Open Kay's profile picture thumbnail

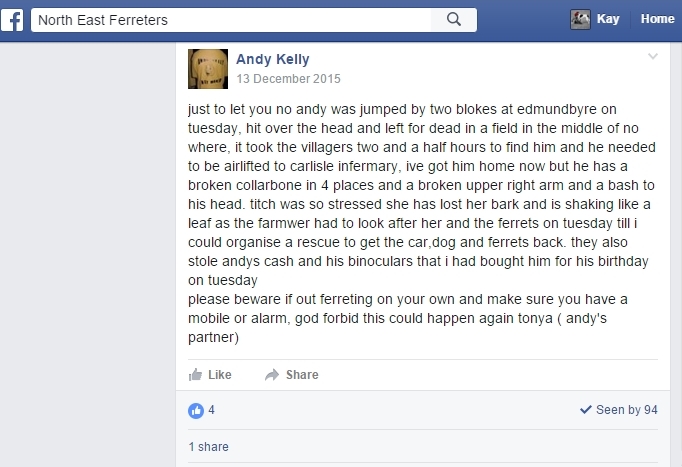pos(580,20)
